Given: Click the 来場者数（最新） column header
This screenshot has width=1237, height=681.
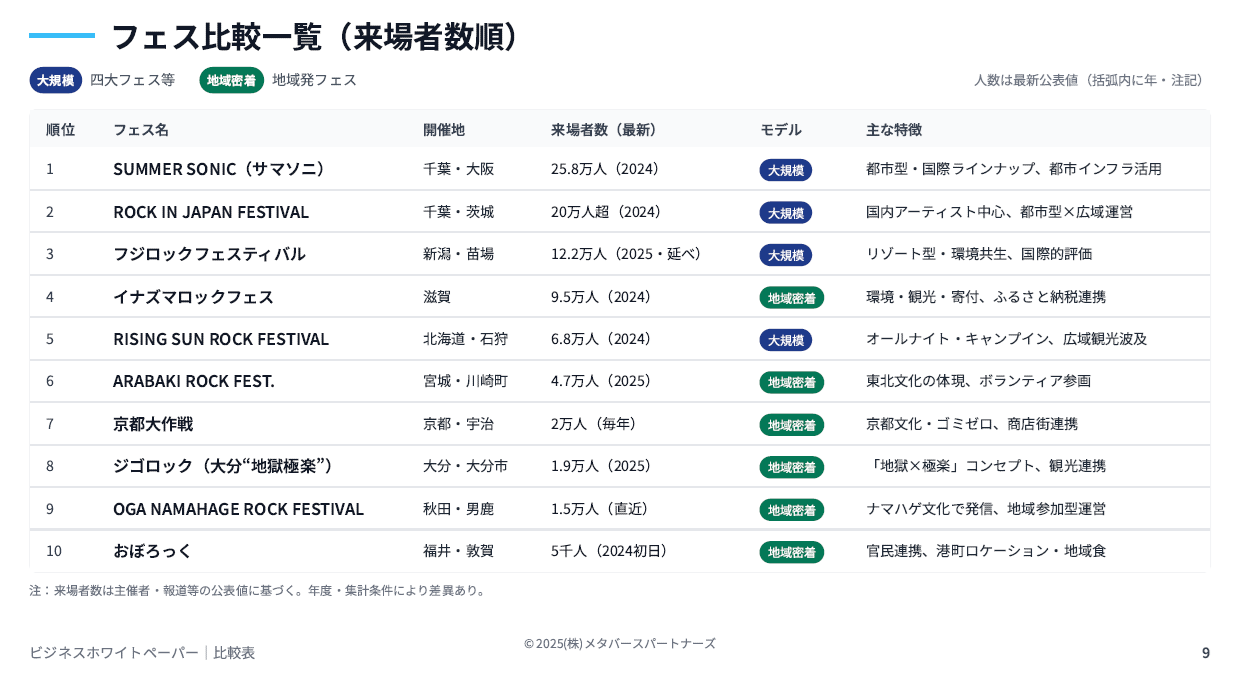Looking at the screenshot, I should click(603, 130).
